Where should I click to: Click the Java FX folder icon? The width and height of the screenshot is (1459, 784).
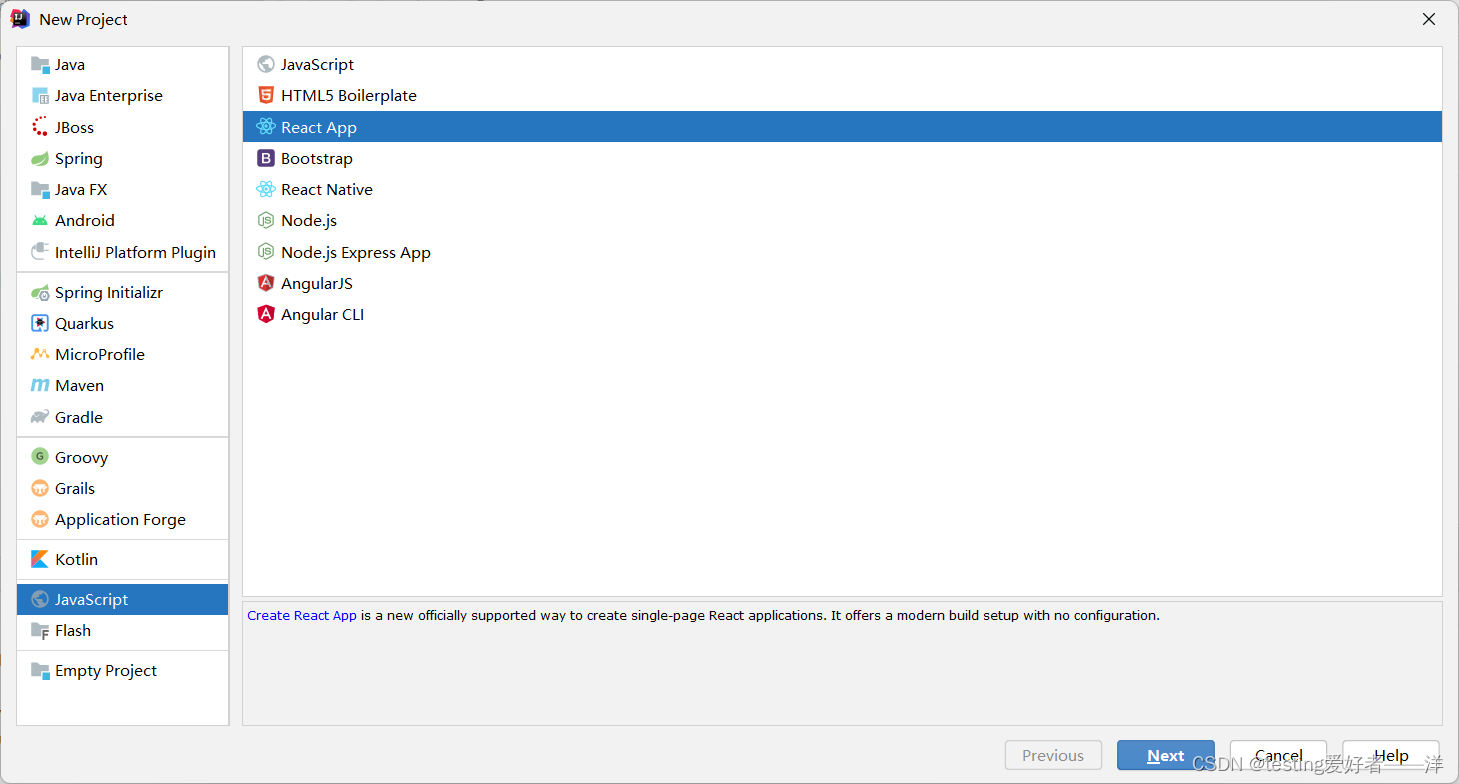(x=40, y=190)
